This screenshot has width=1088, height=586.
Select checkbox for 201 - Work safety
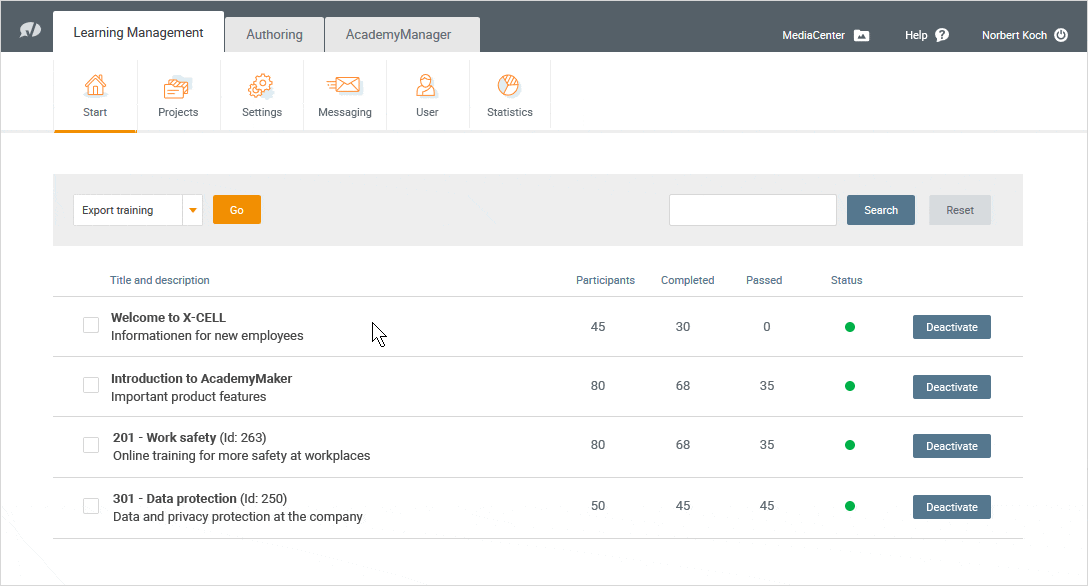(91, 445)
